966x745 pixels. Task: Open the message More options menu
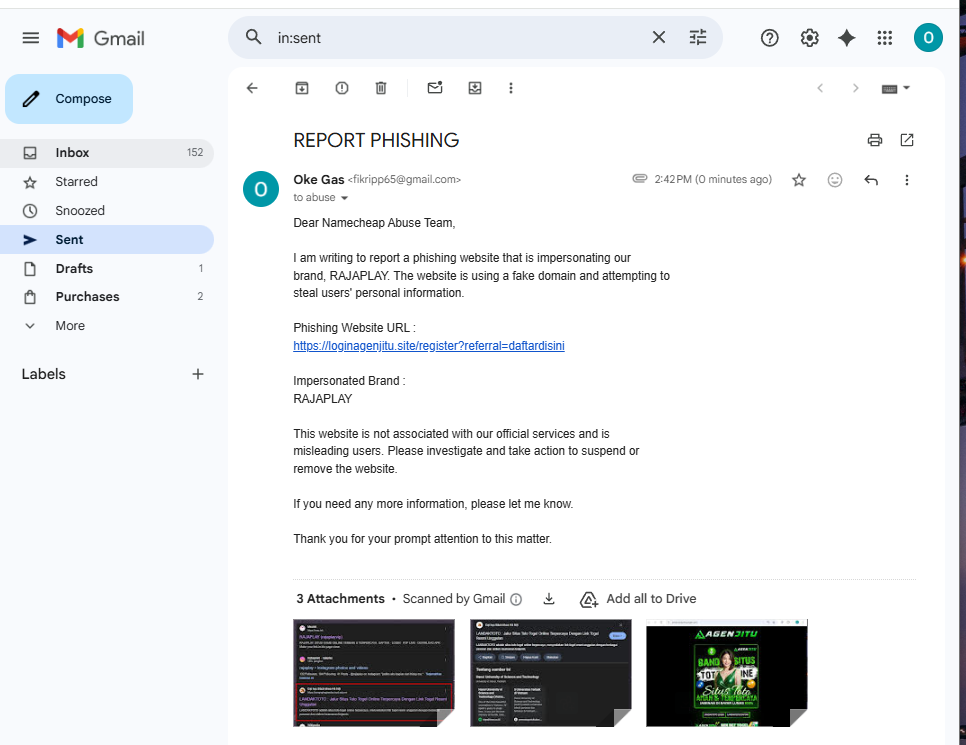[x=906, y=180]
